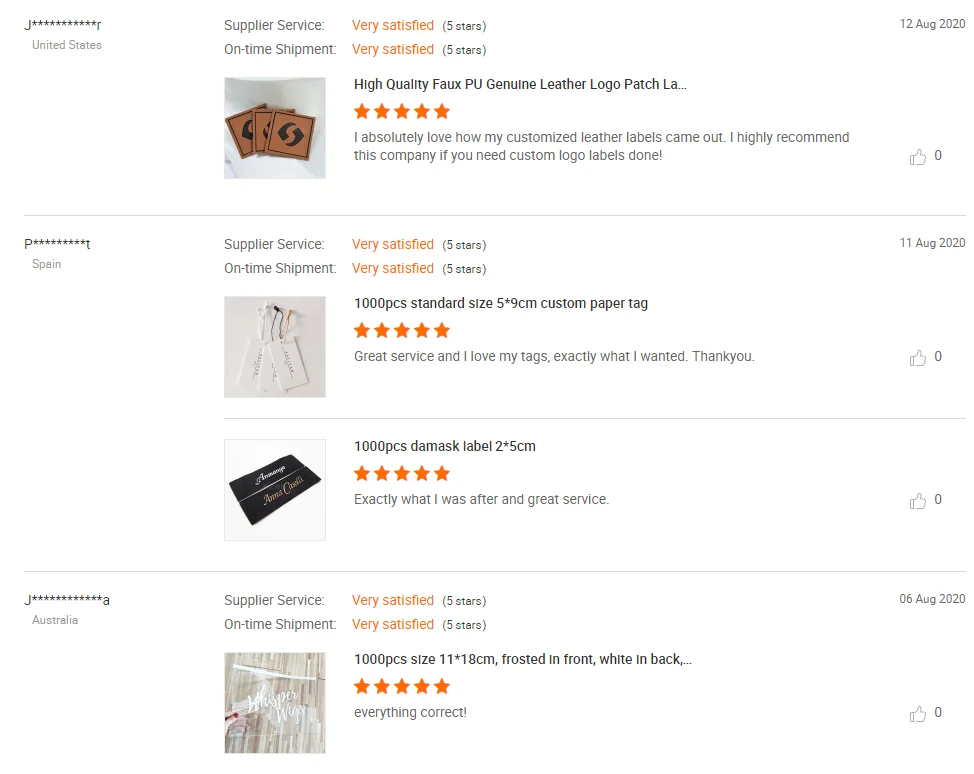Click the five-star rating under the paper tag title
Image resolution: width=974 pixels, height=774 pixels.
402,330
